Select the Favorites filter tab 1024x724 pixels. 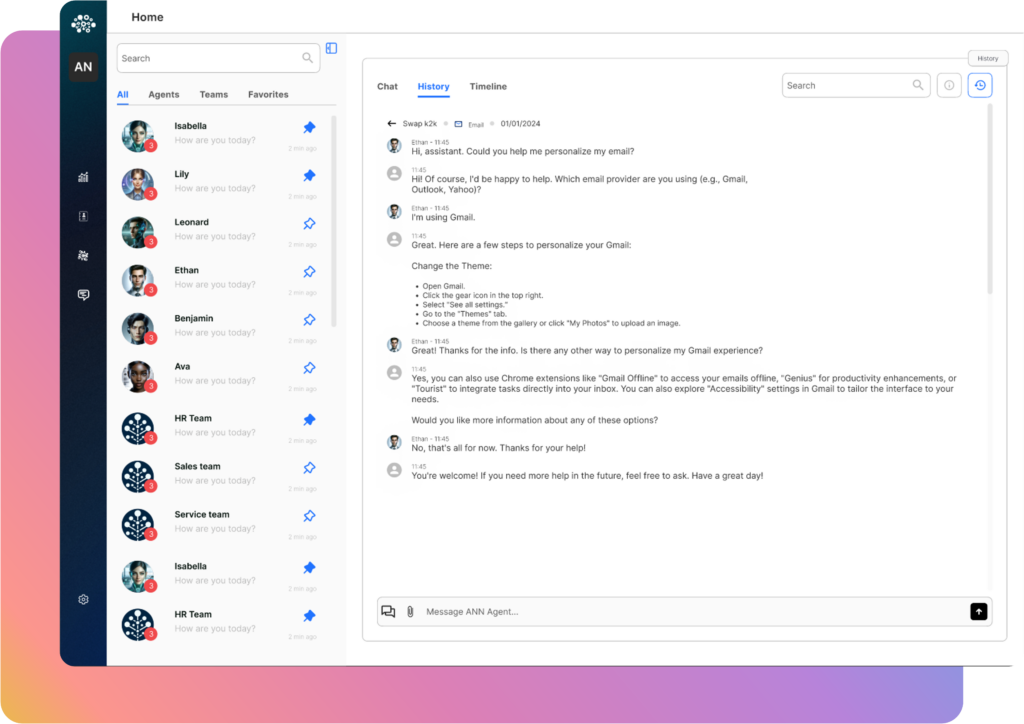[x=268, y=95]
